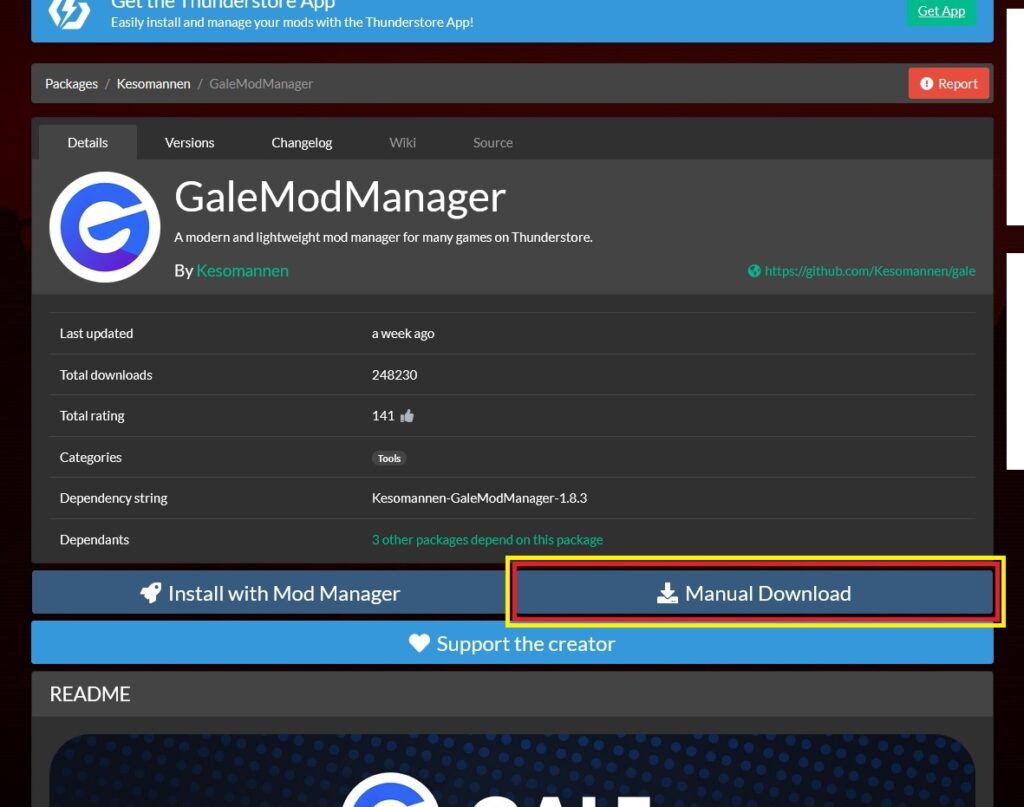
Task: Select the Tools category tag
Action: 389,458
